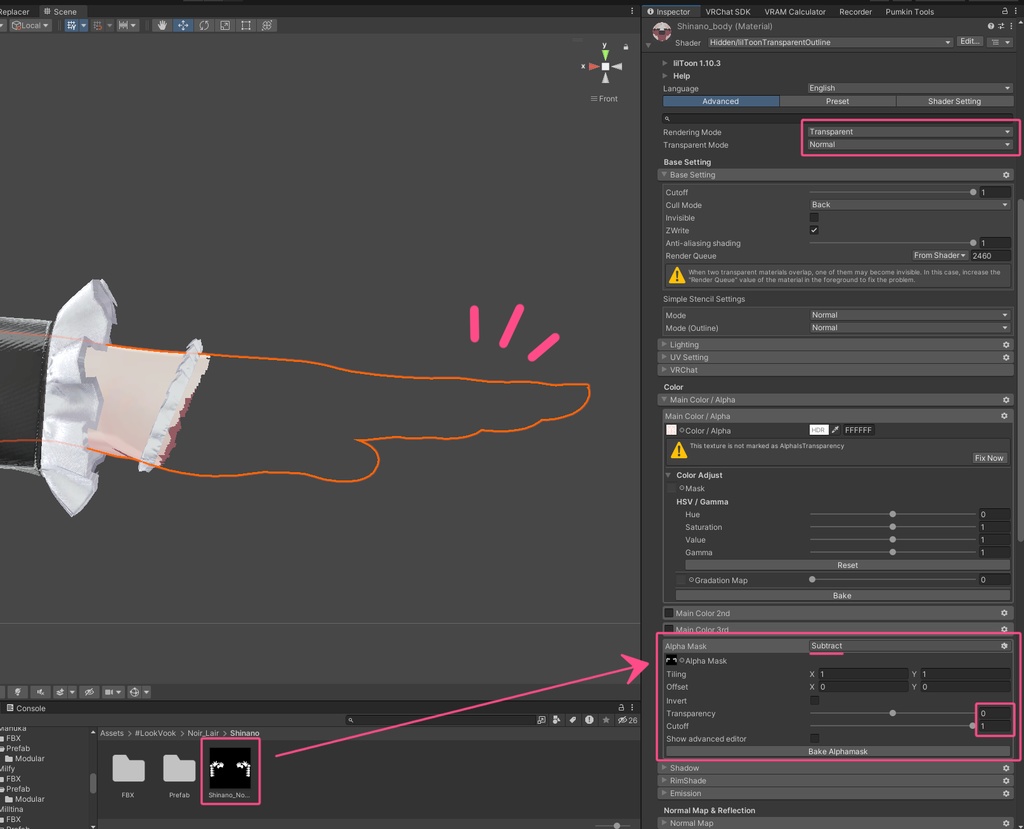Image resolution: width=1024 pixels, height=829 pixels.
Task: Switch to the VRChat SDK tab
Action: click(x=727, y=12)
